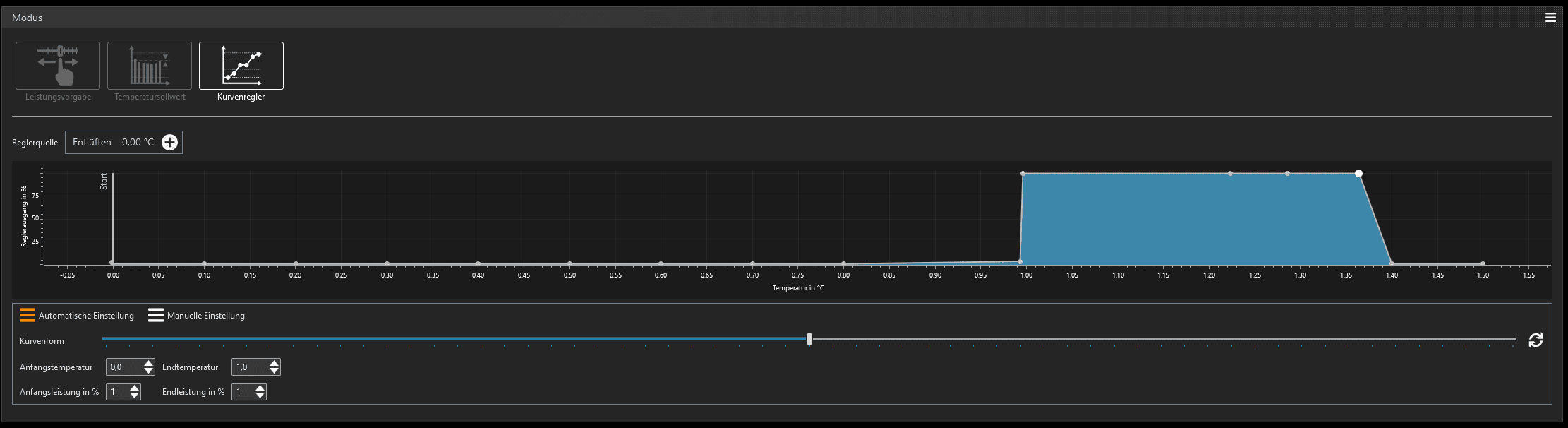Click the Kurvenform slider handle
1568x428 pixels.
click(x=809, y=339)
